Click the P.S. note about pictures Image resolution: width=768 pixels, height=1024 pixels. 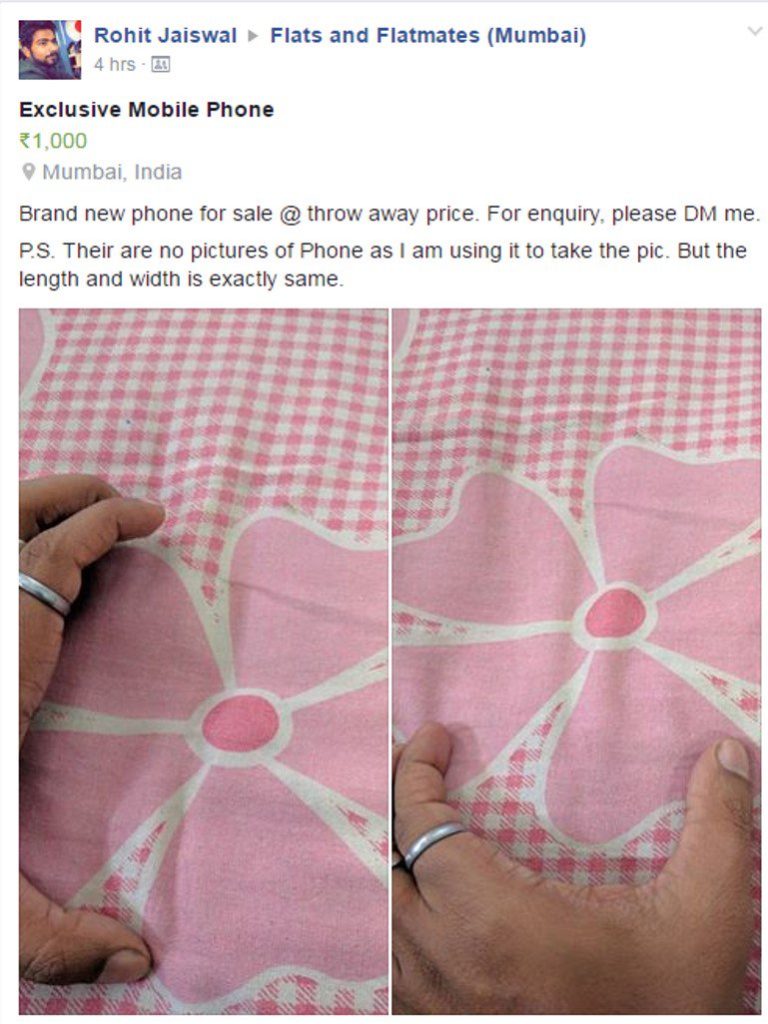[x=383, y=265]
